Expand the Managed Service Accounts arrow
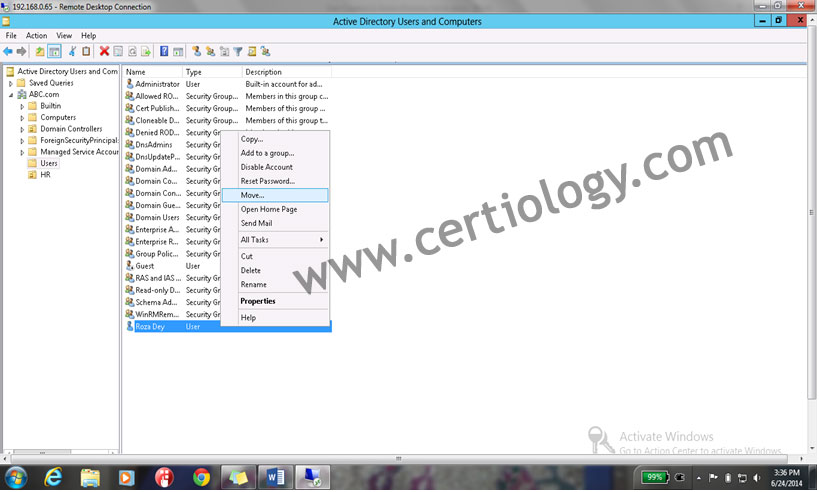 coord(22,153)
